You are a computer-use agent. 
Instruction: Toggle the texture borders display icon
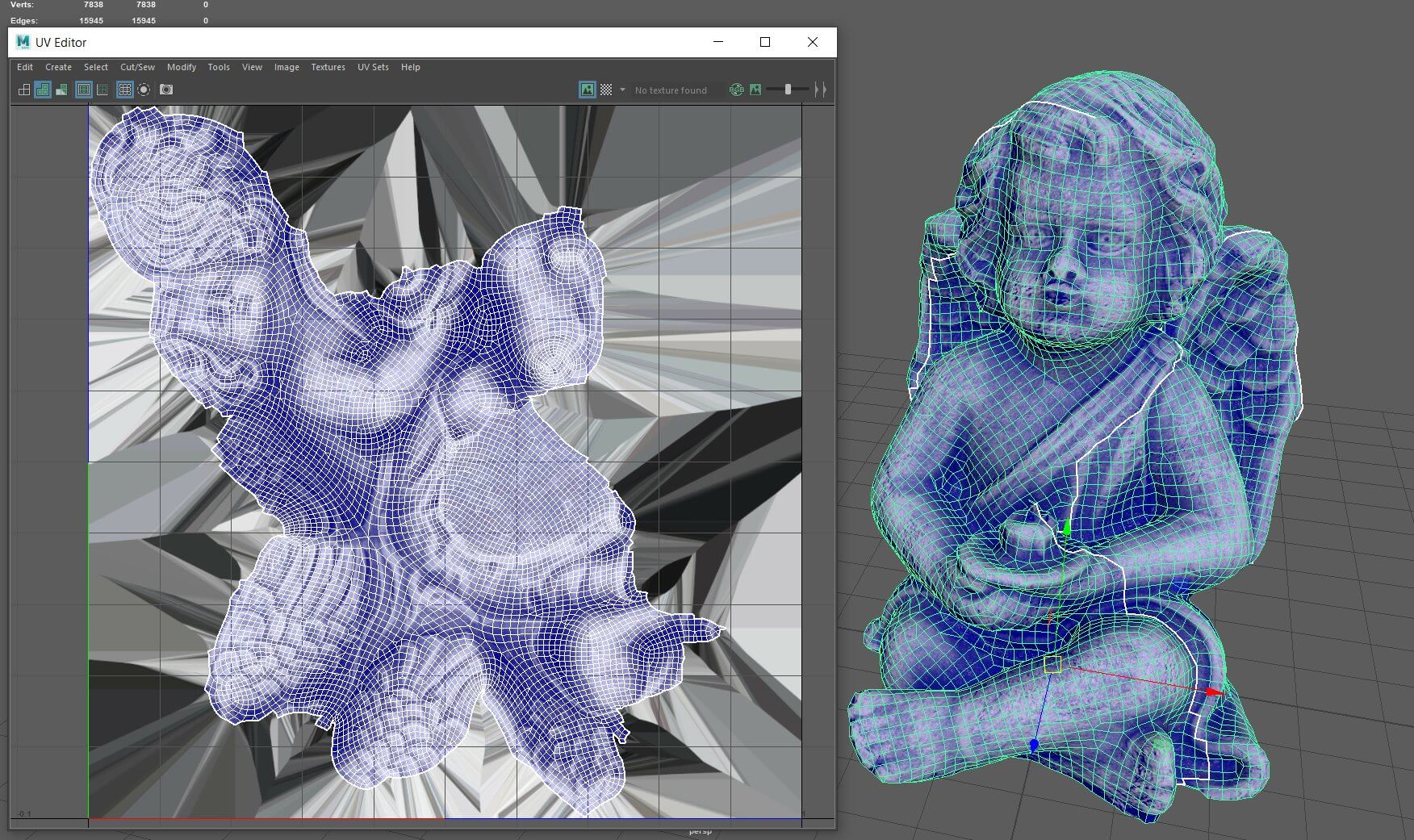click(x=83, y=90)
